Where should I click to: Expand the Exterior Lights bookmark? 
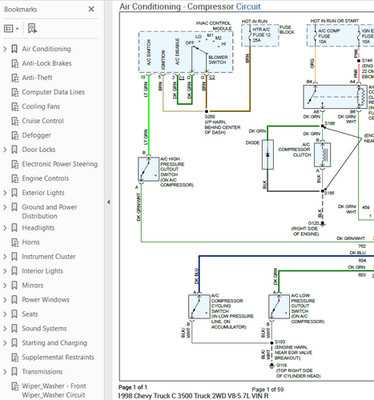tap(5, 193)
